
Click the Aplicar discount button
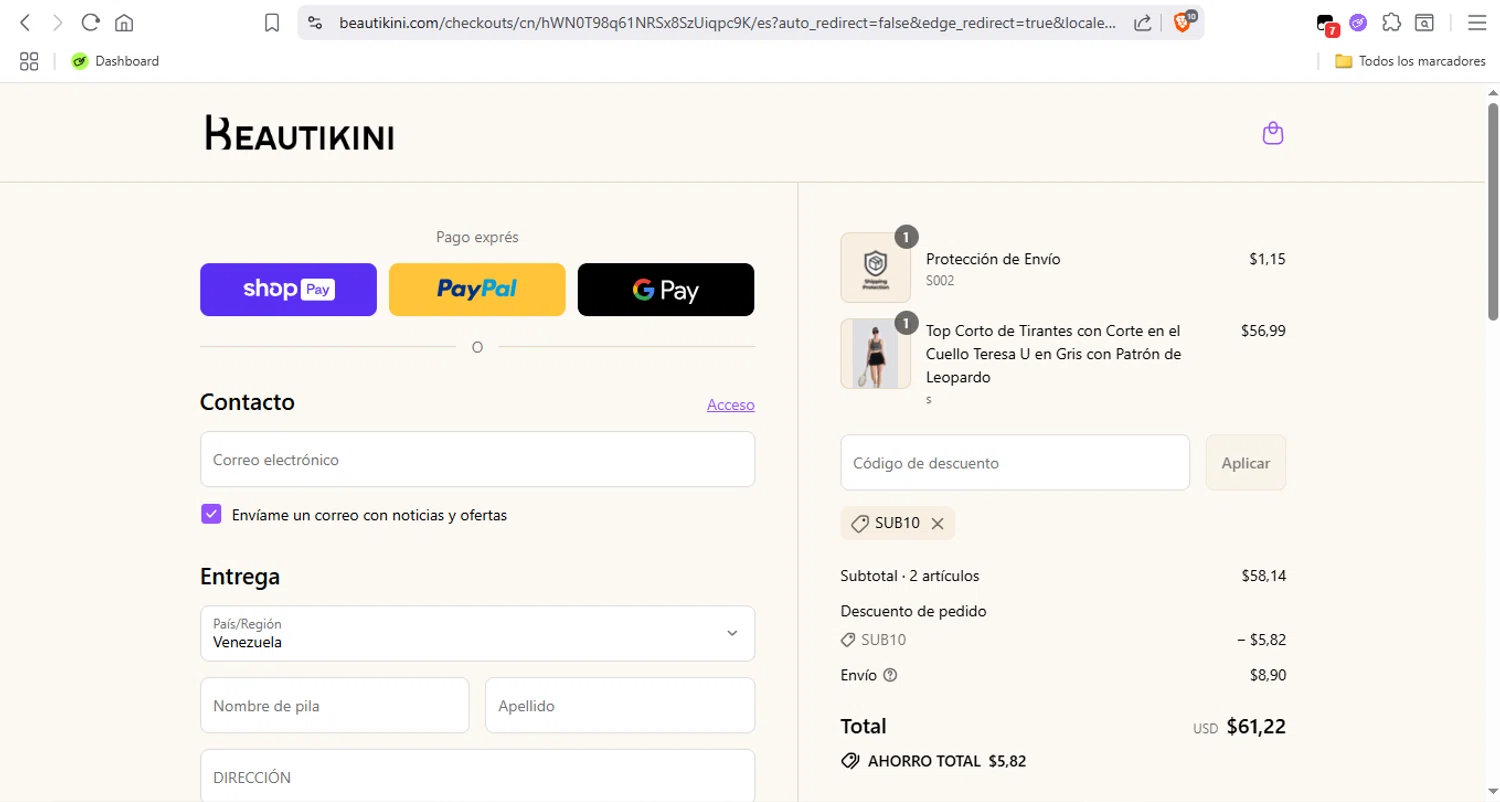[1246, 462]
